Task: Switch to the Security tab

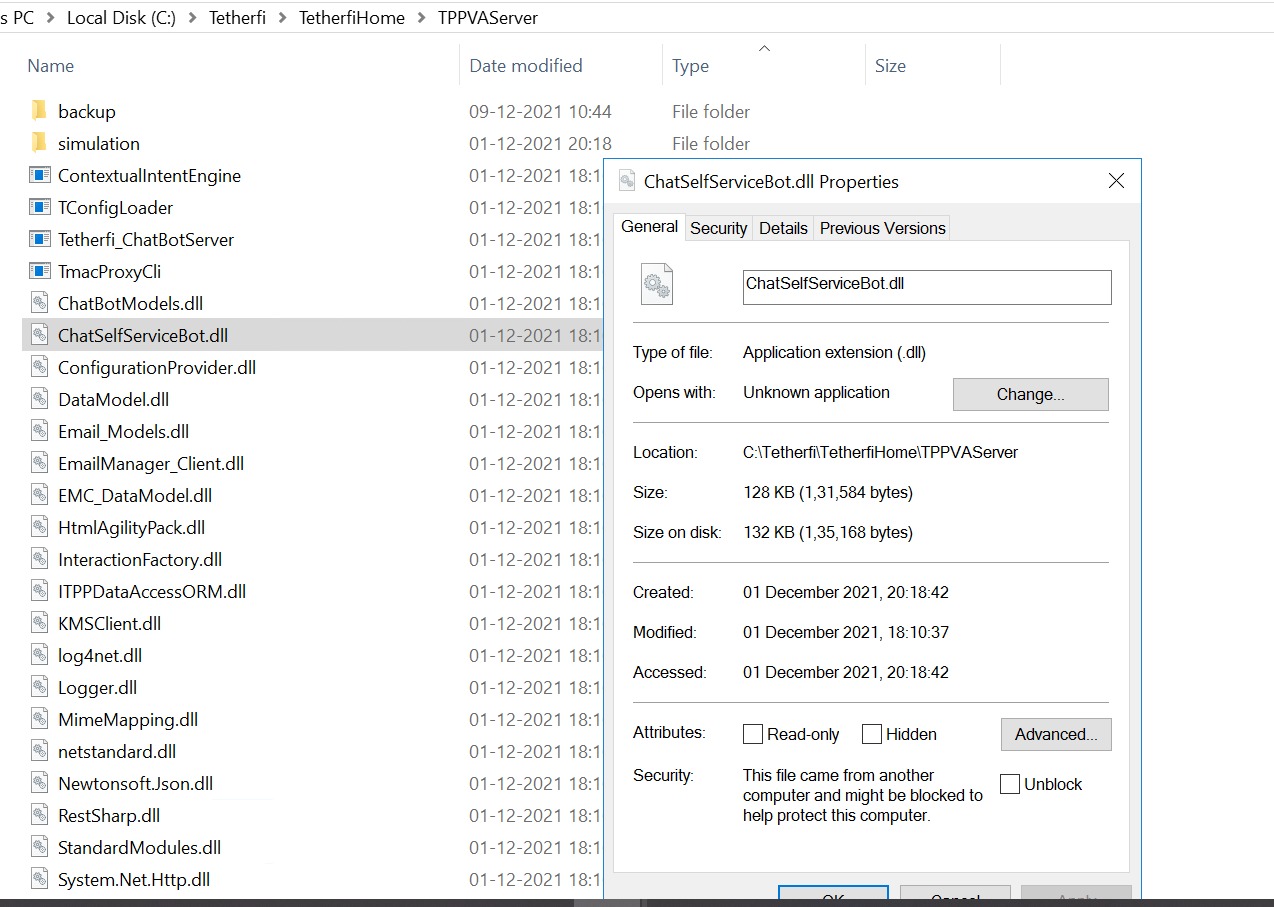Action: pos(718,228)
